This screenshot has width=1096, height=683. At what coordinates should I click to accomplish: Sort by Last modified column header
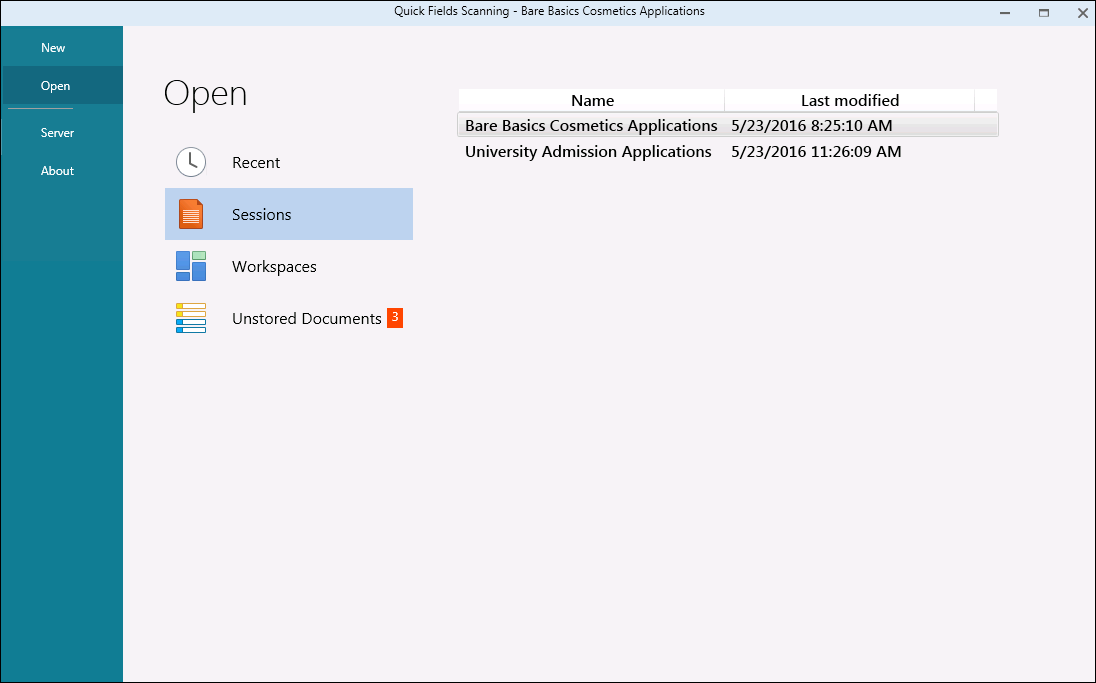[x=849, y=101]
